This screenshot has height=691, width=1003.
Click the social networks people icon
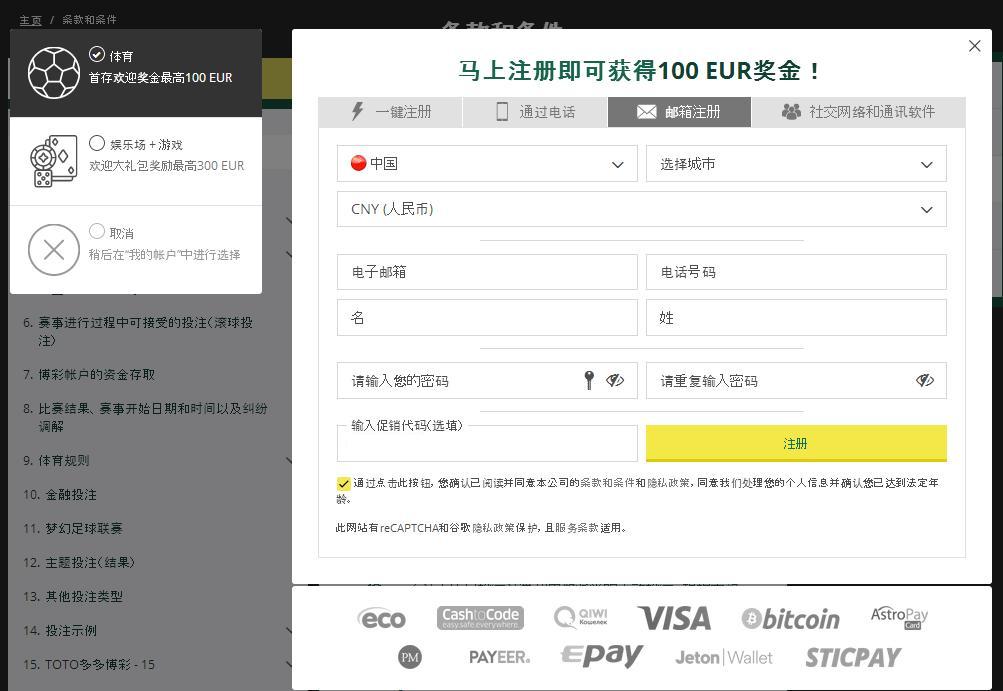(791, 112)
